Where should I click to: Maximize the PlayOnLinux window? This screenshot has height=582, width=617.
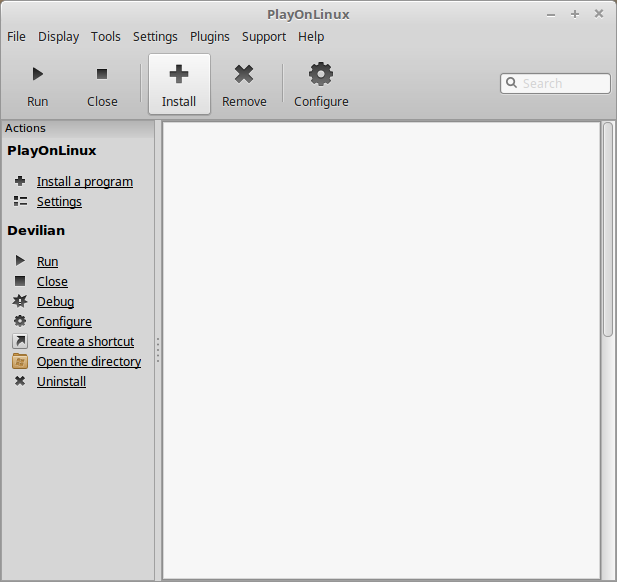(x=575, y=14)
